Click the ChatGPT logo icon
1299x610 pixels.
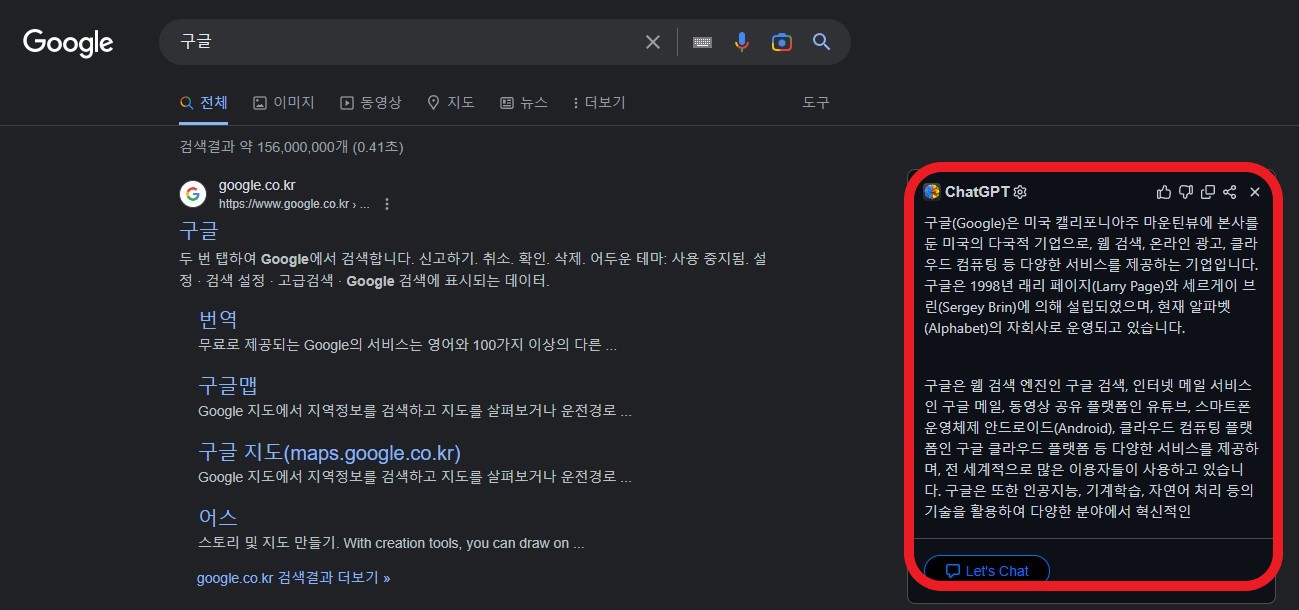[x=932, y=192]
